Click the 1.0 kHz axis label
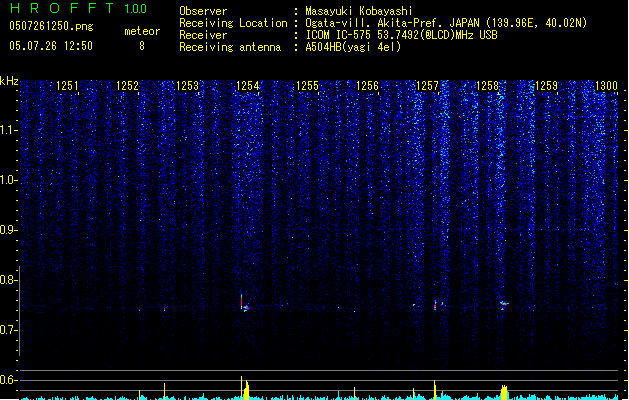629x400 pixels. coord(9,180)
